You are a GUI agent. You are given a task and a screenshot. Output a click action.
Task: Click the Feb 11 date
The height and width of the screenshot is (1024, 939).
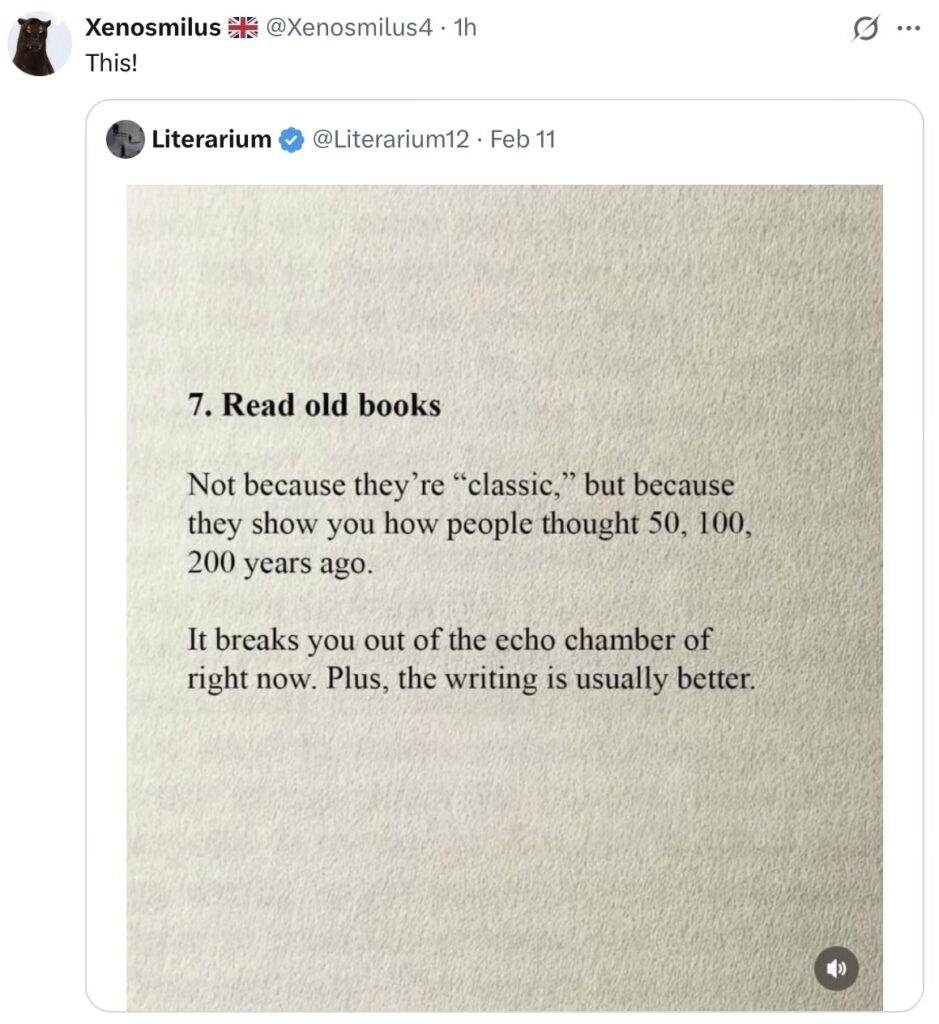pyautogui.click(x=522, y=139)
